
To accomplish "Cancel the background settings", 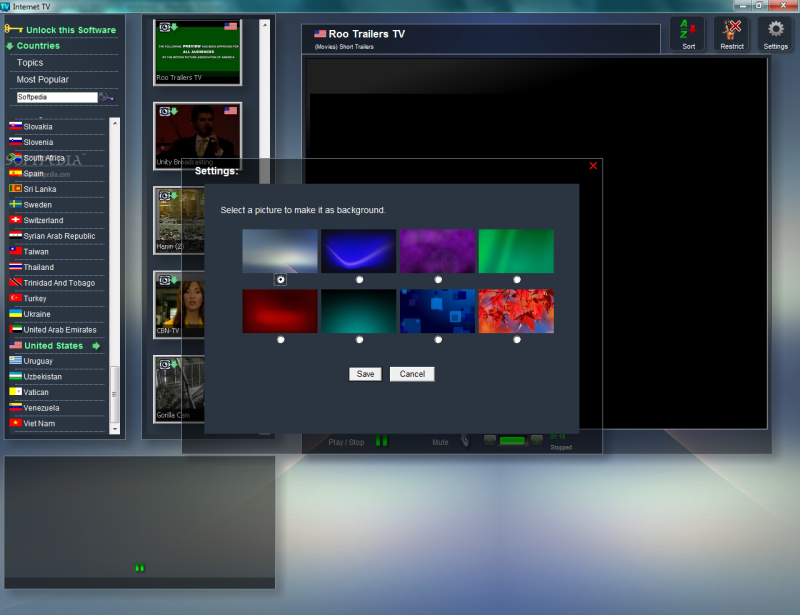I will [x=412, y=374].
